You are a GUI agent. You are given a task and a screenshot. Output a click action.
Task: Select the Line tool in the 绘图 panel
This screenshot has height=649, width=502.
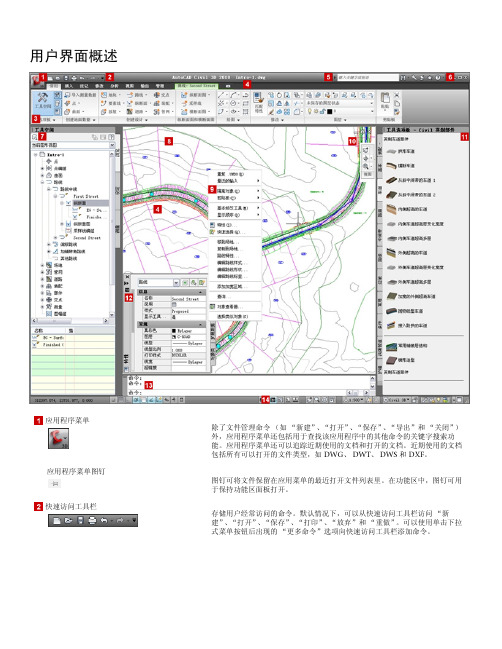coord(221,95)
